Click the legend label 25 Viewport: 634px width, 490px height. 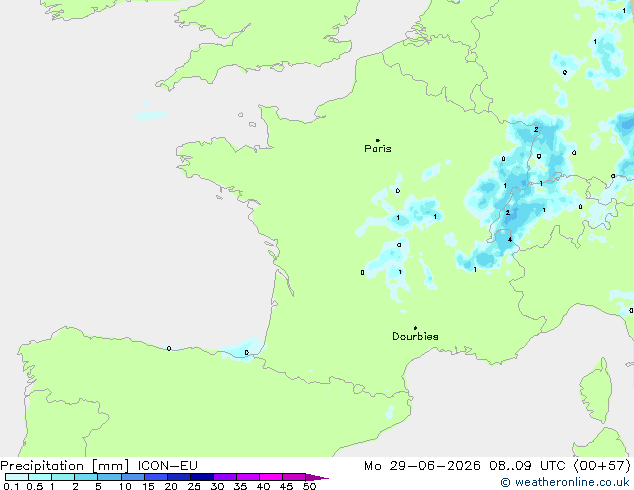(194, 486)
